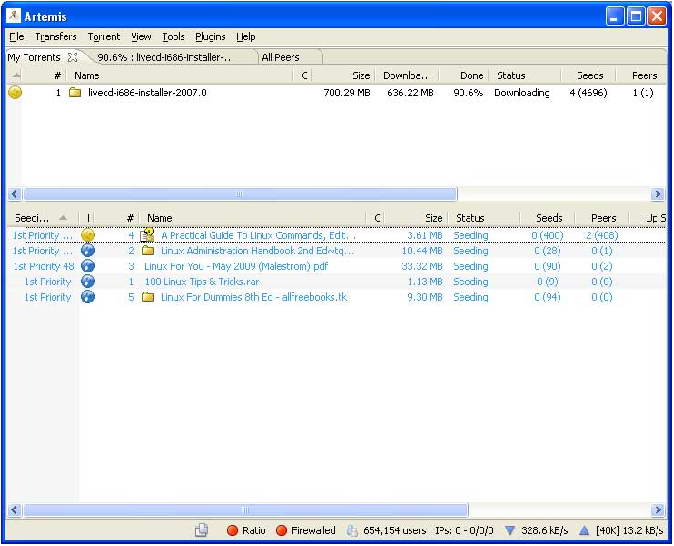The width and height of the screenshot is (674, 546).
Task: Click the lower horizontal scrollbar thumb
Action: pos(246,510)
